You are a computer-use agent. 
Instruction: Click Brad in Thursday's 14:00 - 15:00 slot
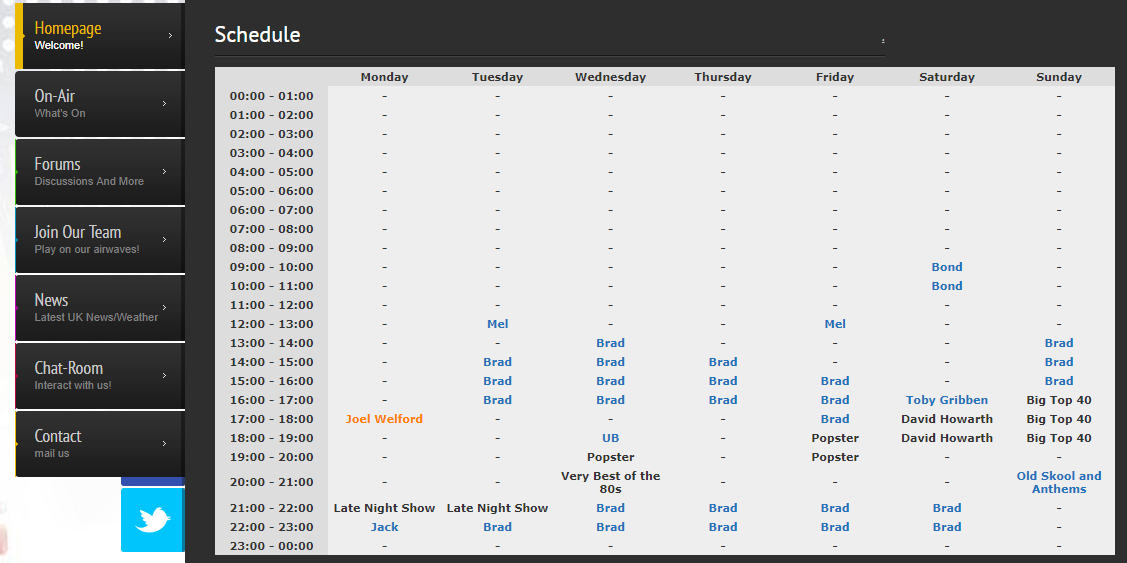[722, 362]
